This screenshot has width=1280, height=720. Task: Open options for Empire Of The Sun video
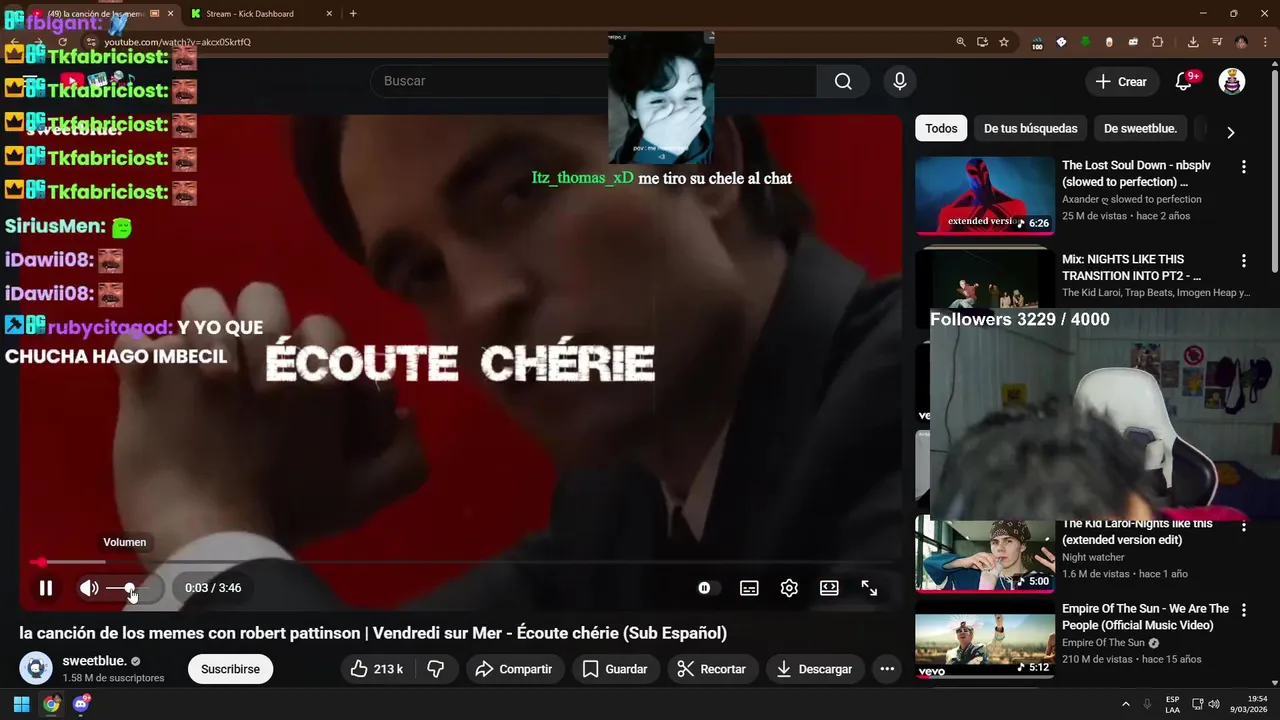pos(1244,610)
